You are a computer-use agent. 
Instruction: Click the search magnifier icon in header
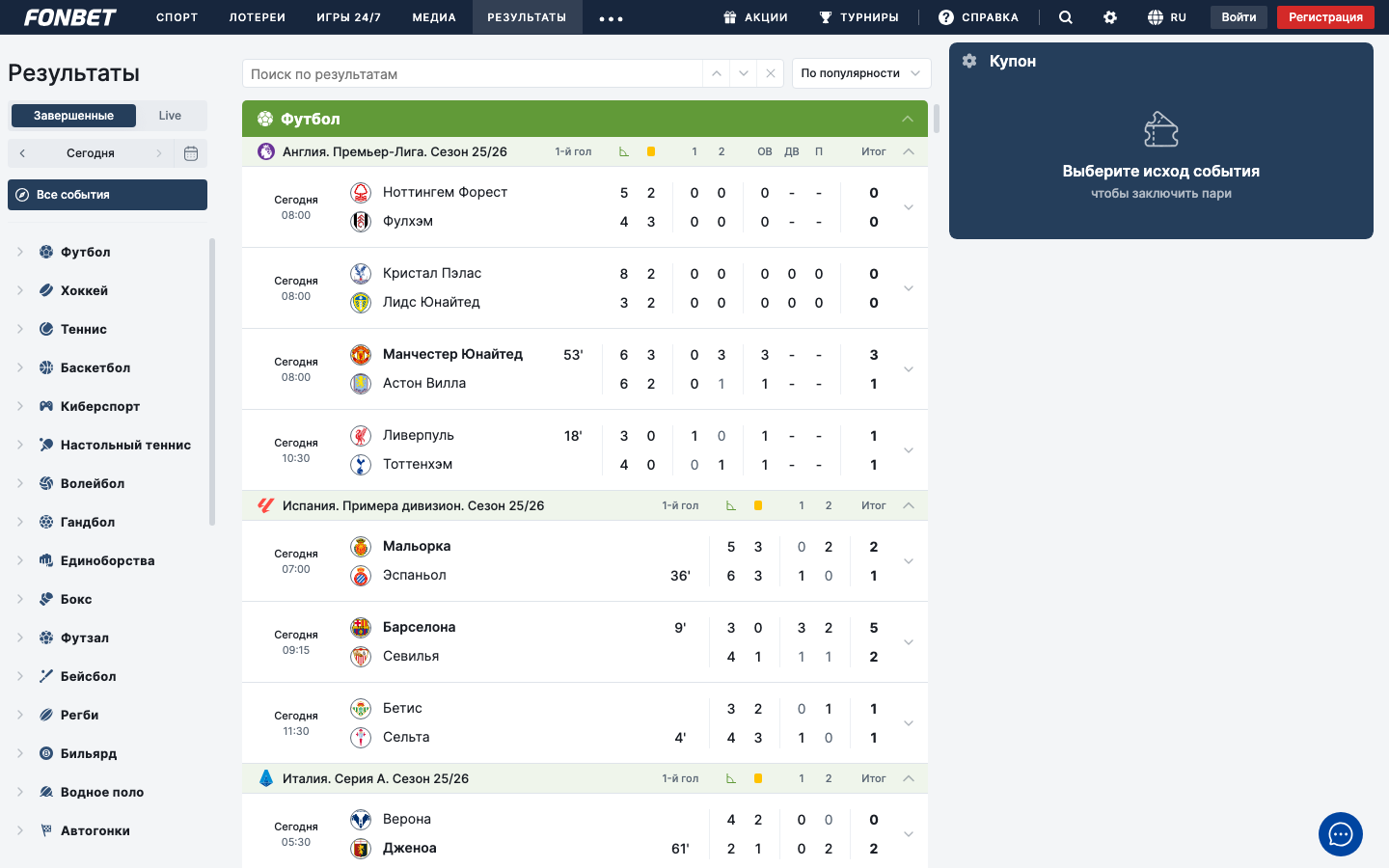click(x=1065, y=17)
